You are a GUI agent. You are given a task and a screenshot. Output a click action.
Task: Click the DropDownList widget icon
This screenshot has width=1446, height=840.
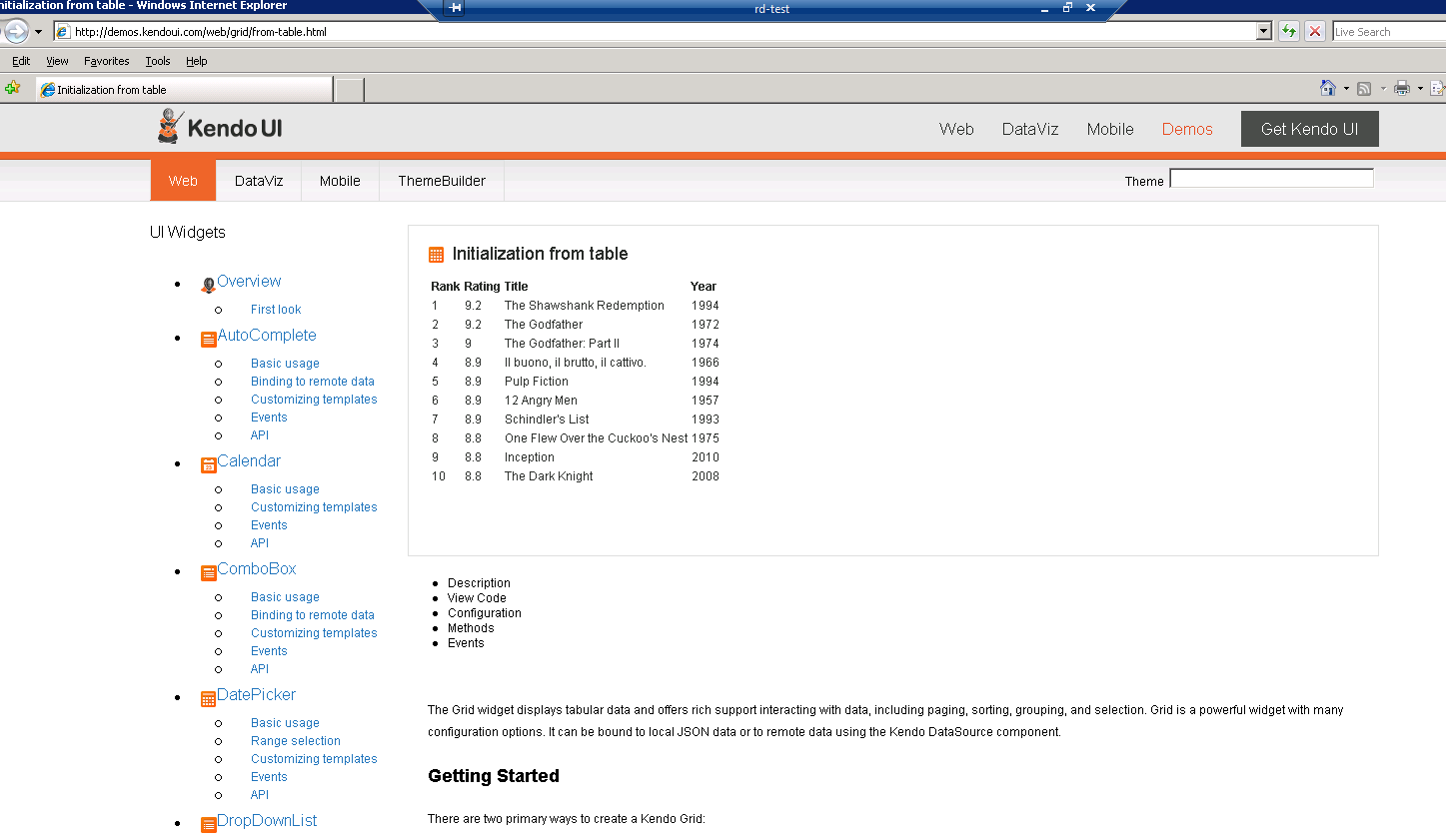(208, 825)
